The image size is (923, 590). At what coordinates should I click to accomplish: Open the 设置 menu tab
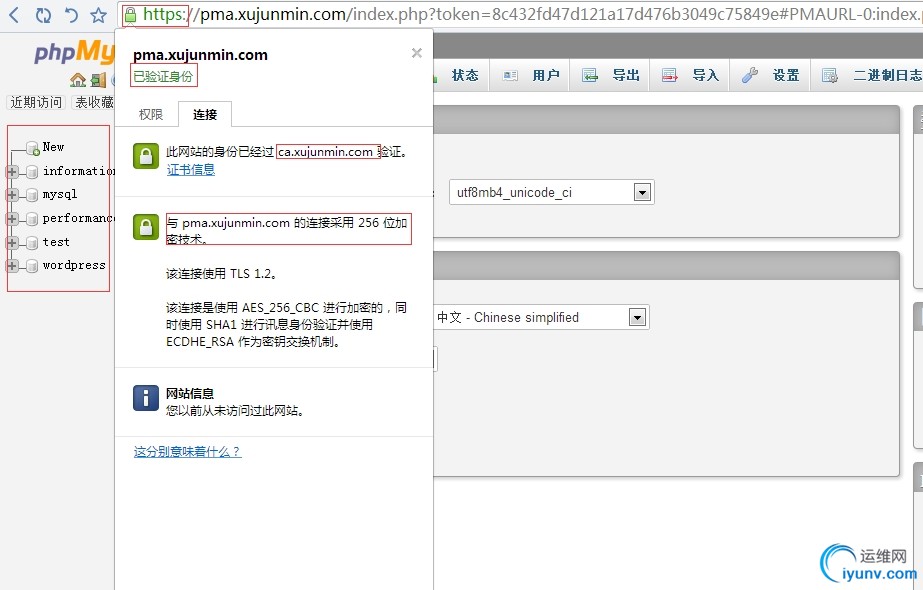click(770, 75)
